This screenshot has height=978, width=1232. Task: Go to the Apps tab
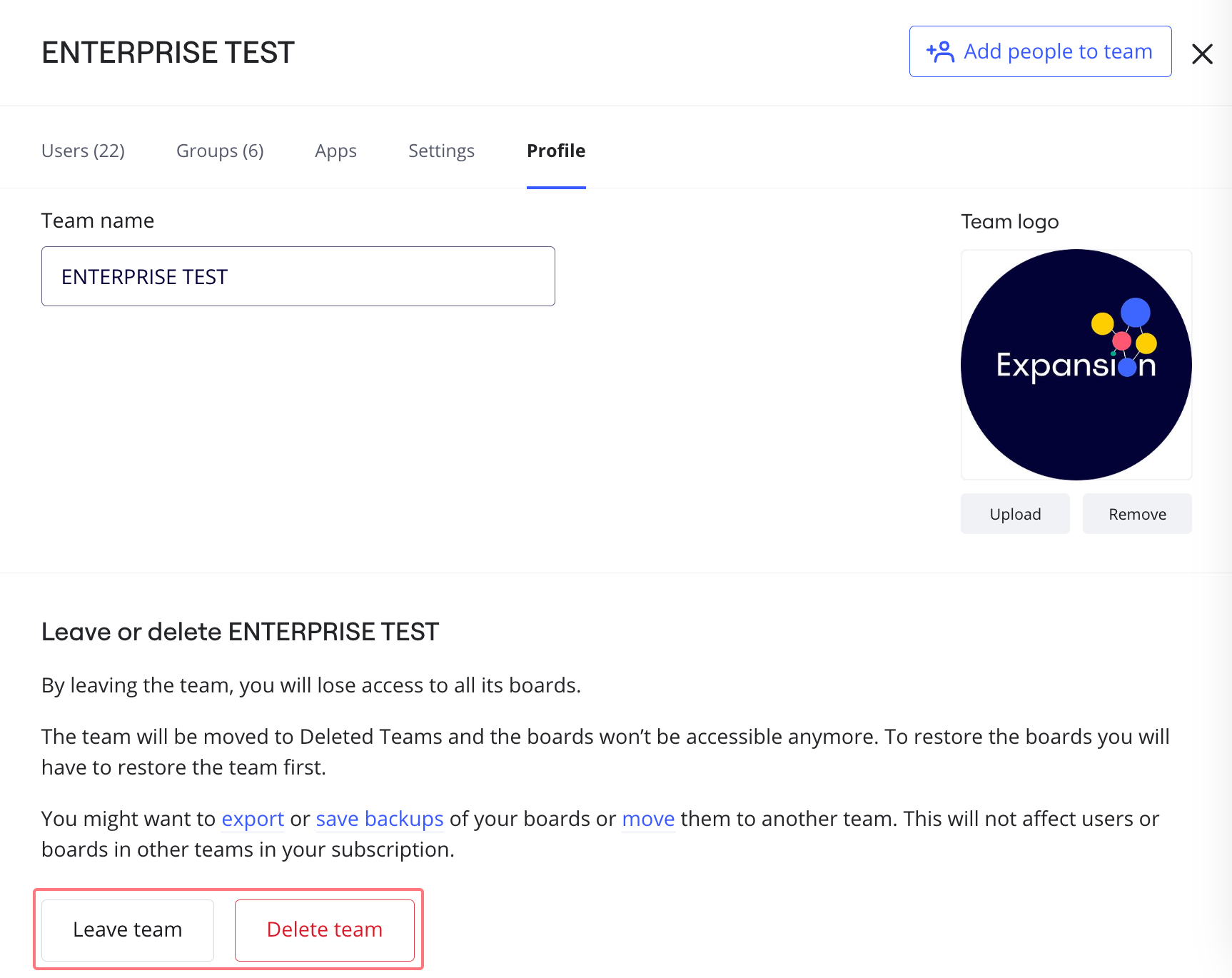335,151
